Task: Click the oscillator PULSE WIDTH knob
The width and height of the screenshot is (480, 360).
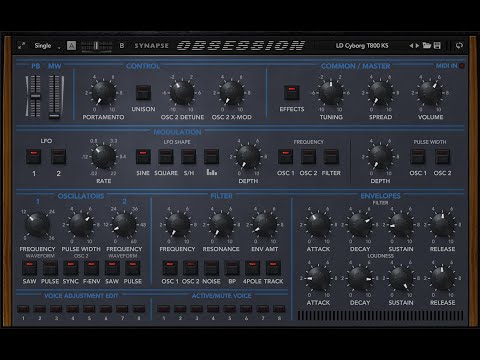Action: [x=81, y=225]
